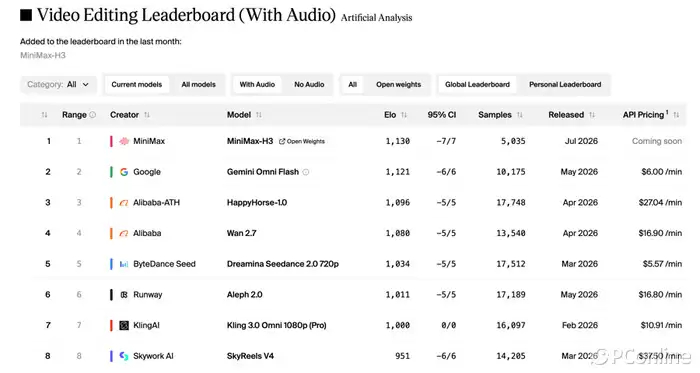
Task: Open the Category: All dropdown
Action: coord(58,84)
